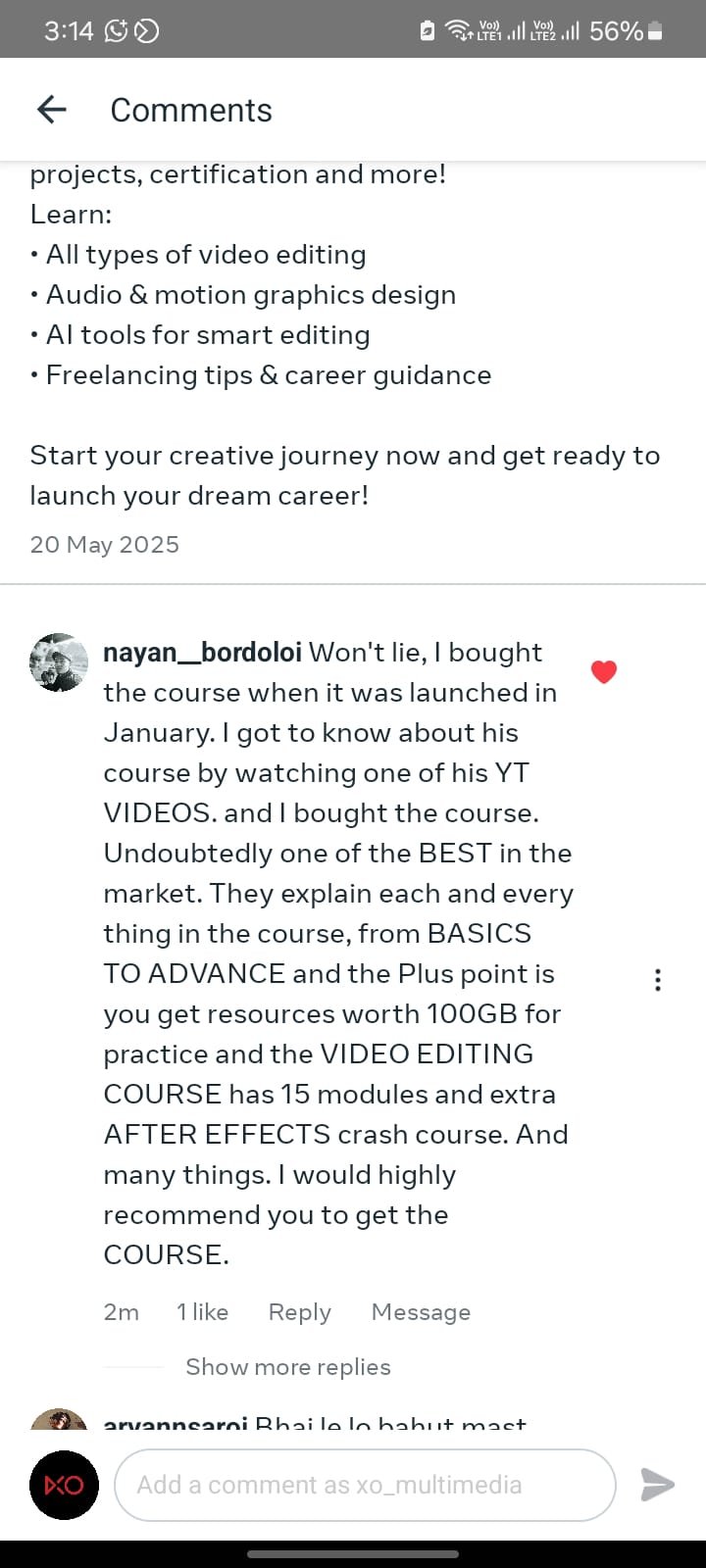This screenshot has height=1568, width=706.
Task: Tap the nayan__bordoloi username
Action: point(203,653)
